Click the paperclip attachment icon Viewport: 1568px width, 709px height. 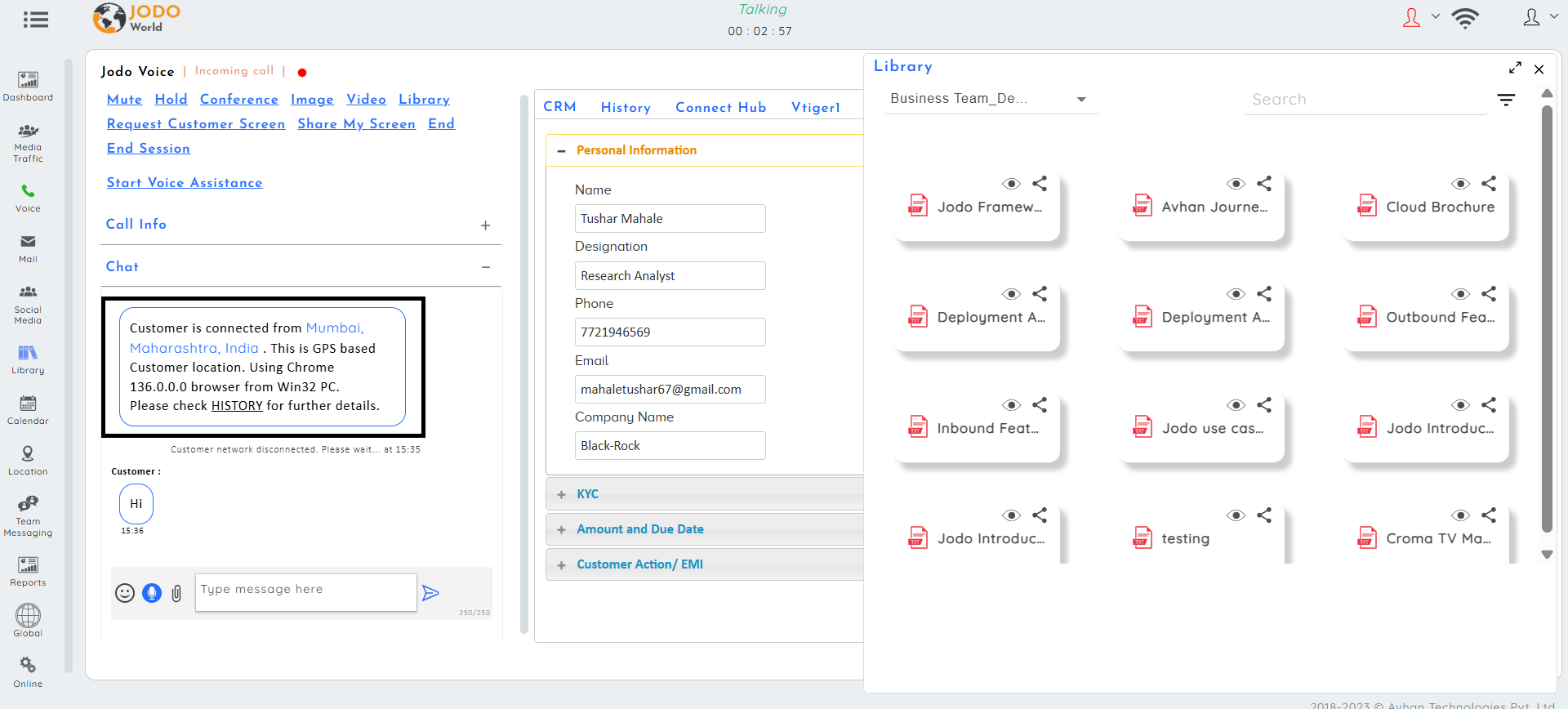[x=176, y=593]
